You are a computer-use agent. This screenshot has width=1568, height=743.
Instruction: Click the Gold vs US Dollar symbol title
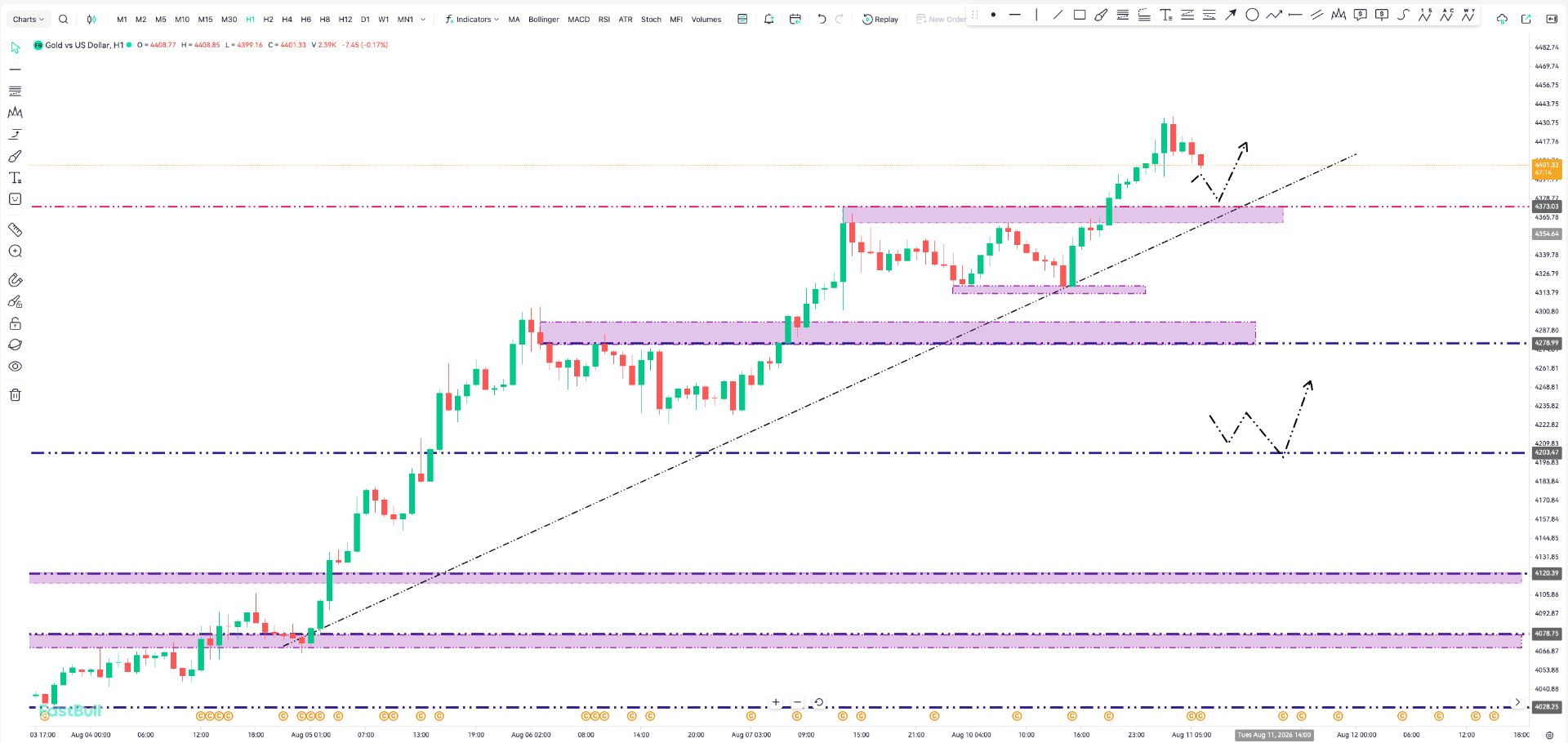coord(84,45)
